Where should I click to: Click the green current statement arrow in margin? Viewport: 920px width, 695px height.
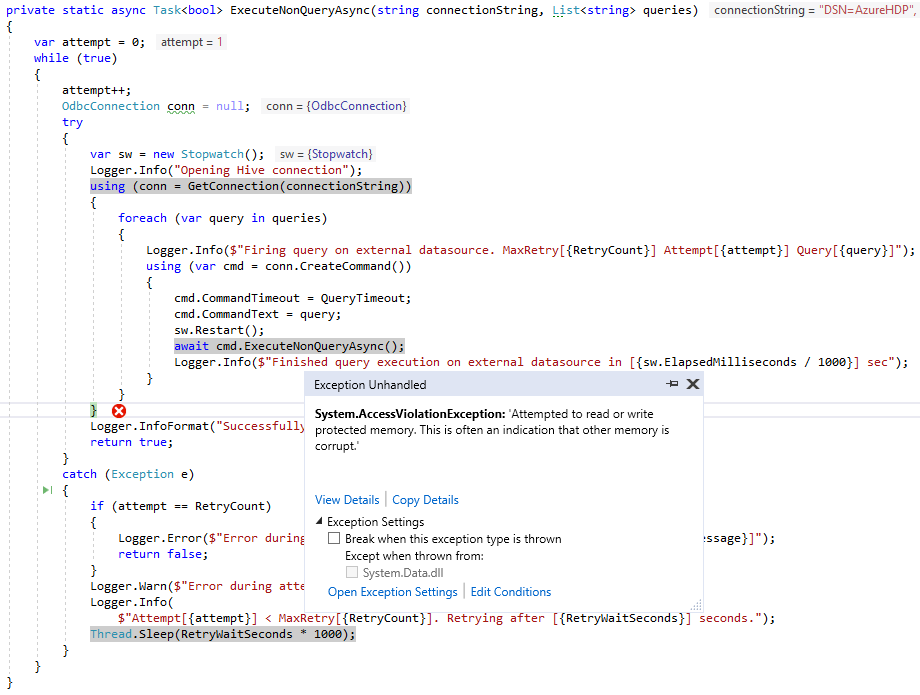(48, 490)
